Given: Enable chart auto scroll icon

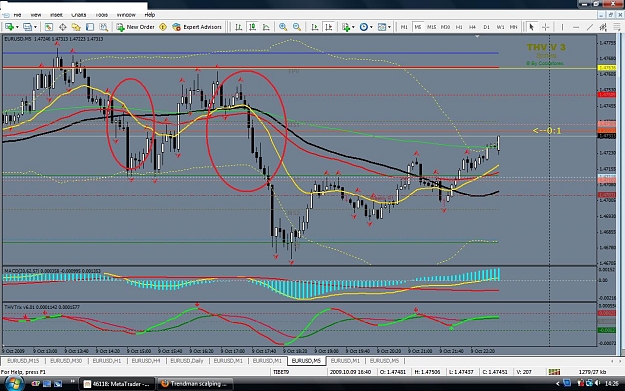Looking at the screenshot, I should pyautogui.click(x=315, y=27).
